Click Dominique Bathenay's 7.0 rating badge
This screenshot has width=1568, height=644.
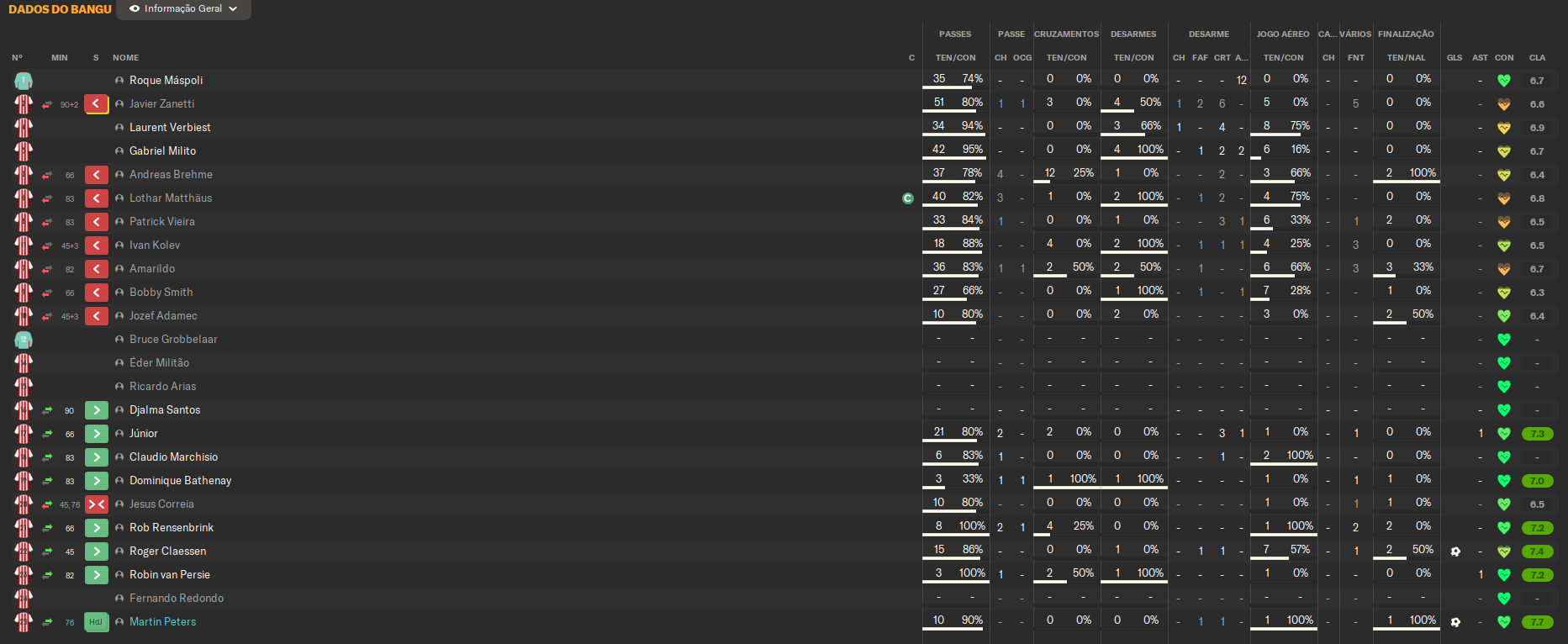click(x=1537, y=481)
